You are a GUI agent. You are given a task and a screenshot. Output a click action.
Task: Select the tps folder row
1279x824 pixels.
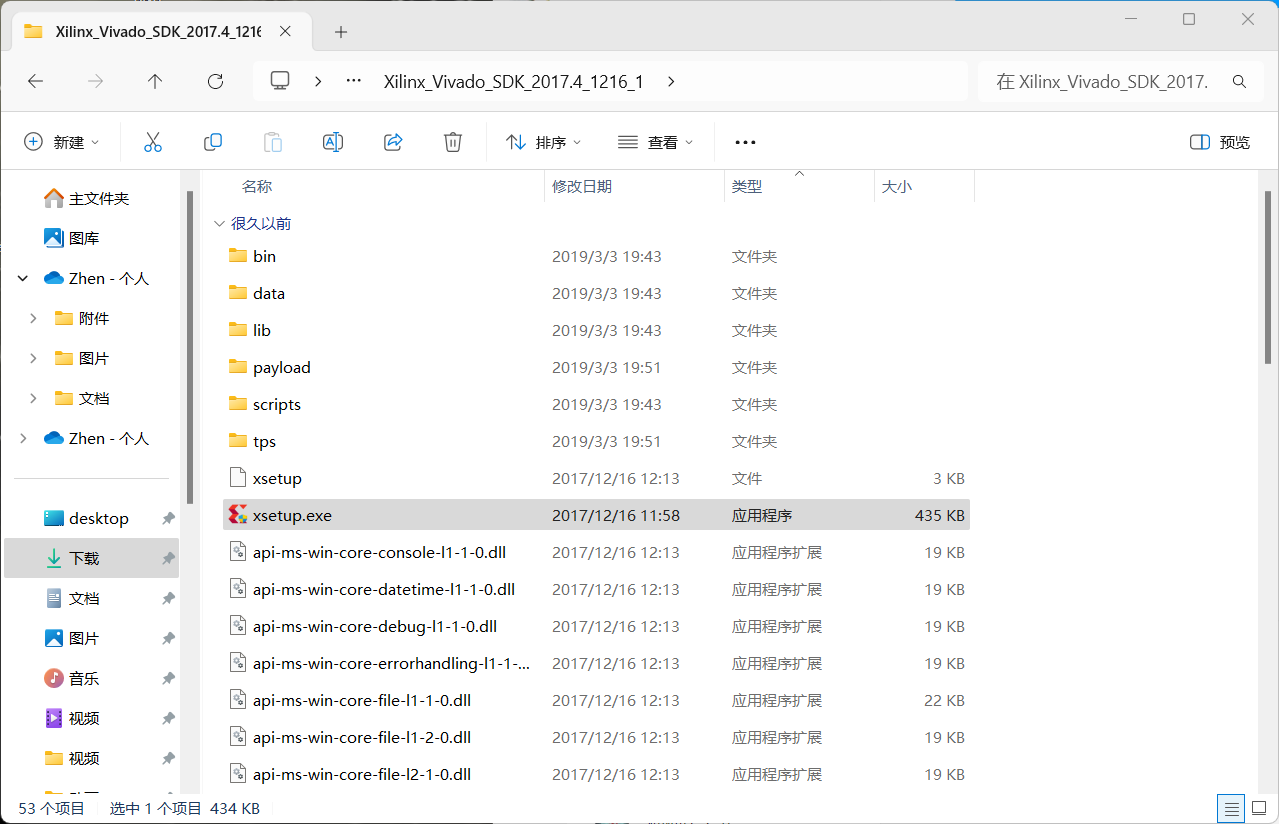tap(596, 441)
